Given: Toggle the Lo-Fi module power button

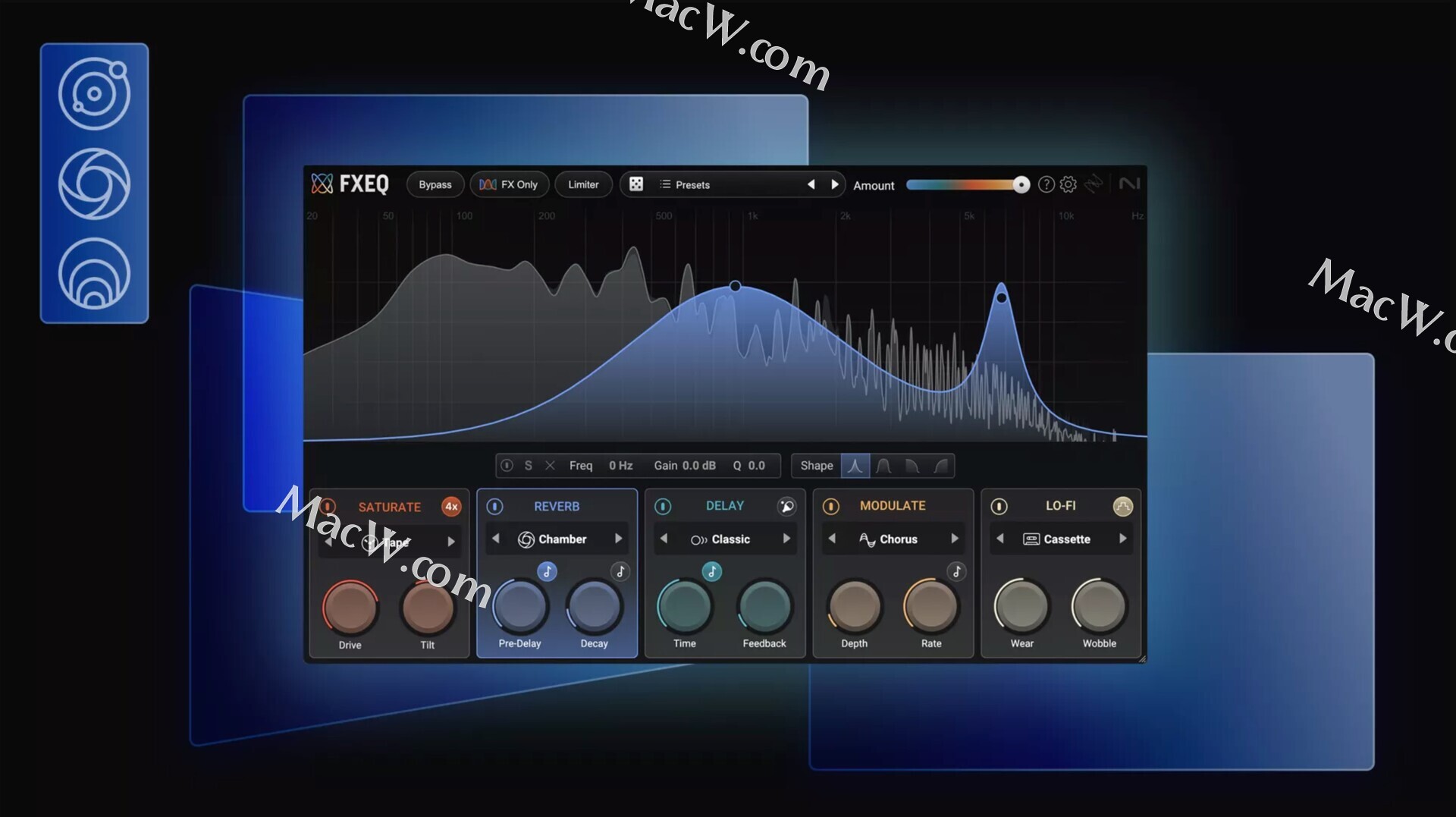Looking at the screenshot, I should click(999, 506).
